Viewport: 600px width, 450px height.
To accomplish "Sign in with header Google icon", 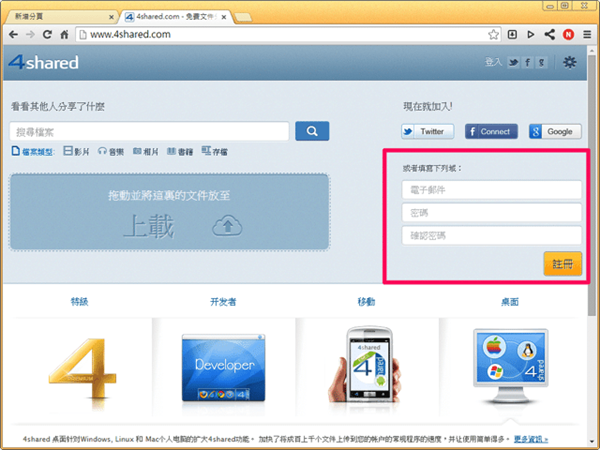I will pos(541,62).
